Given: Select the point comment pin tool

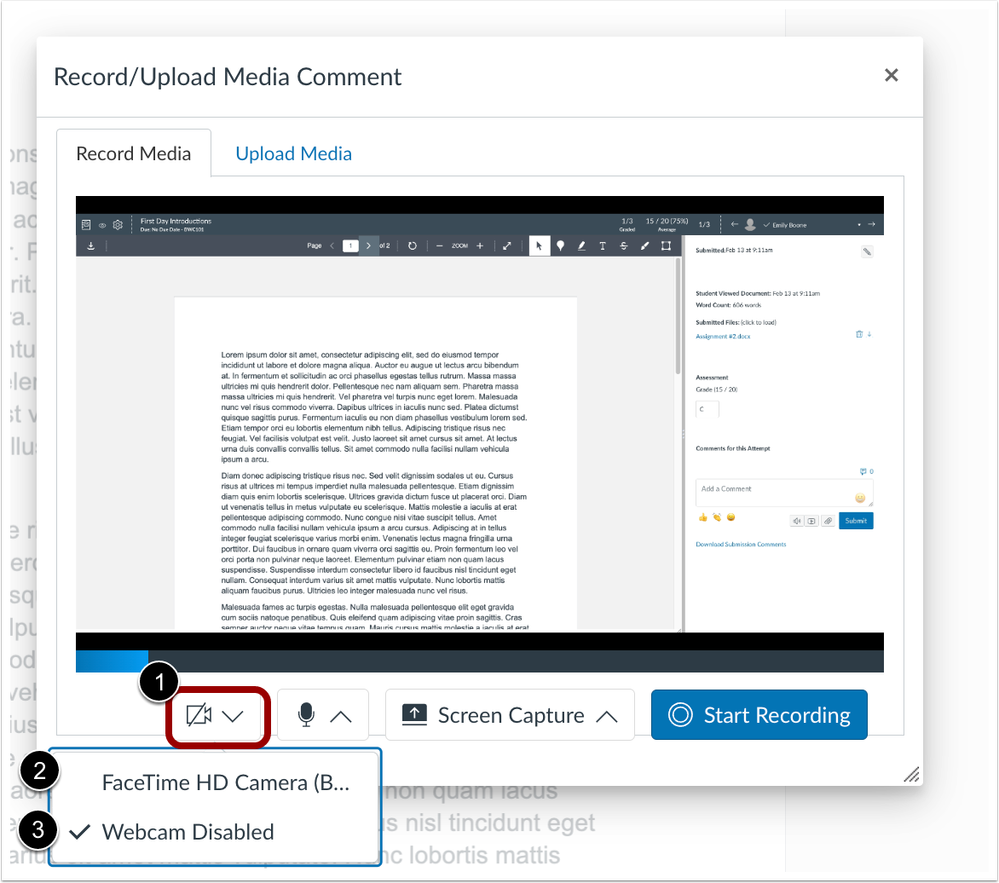Looking at the screenshot, I should (x=560, y=246).
